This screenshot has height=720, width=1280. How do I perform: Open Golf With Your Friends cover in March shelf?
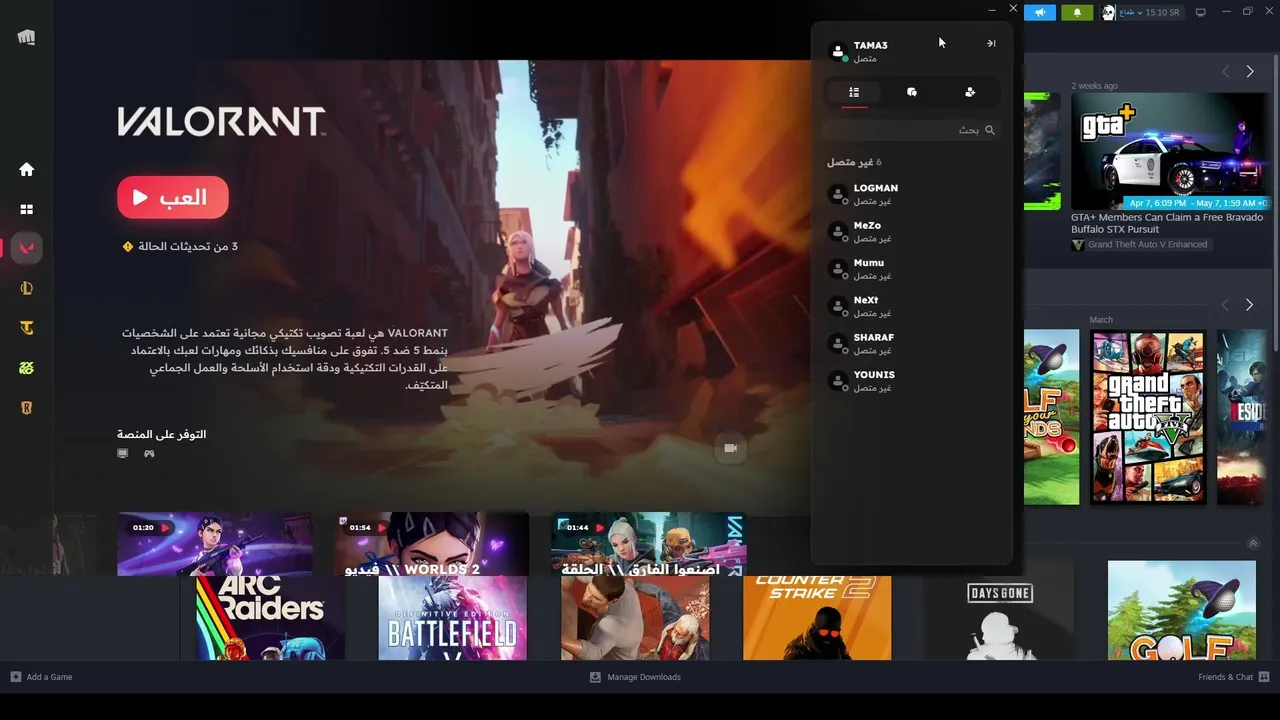(1052, 417)
